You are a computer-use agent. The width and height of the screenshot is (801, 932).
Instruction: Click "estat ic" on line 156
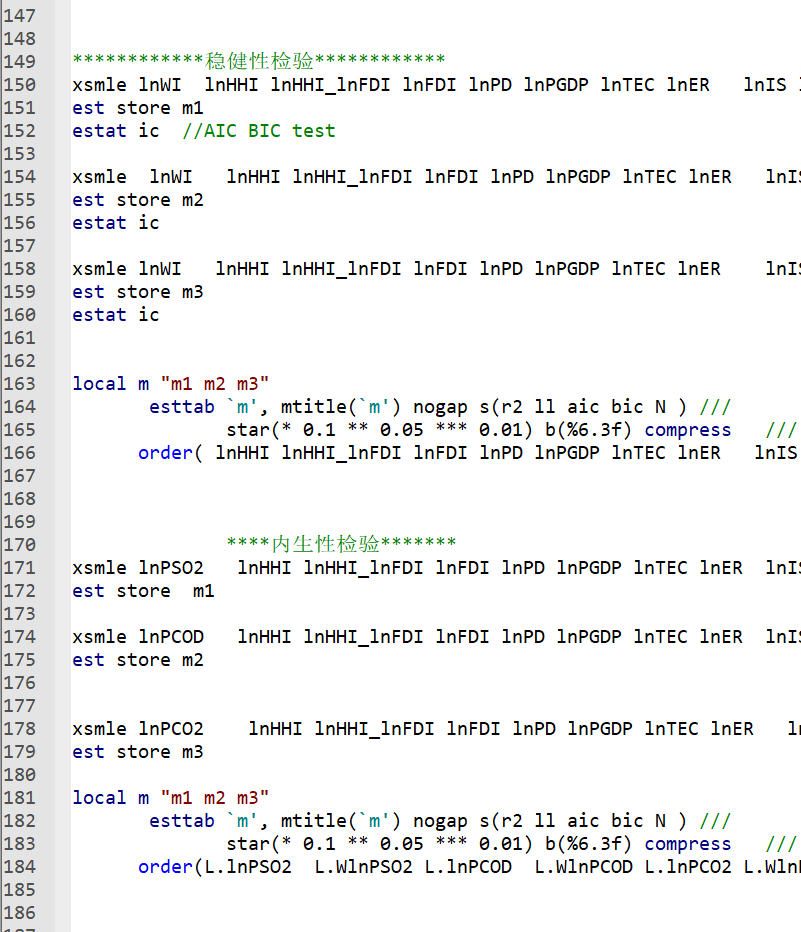(x=116, y=223)
